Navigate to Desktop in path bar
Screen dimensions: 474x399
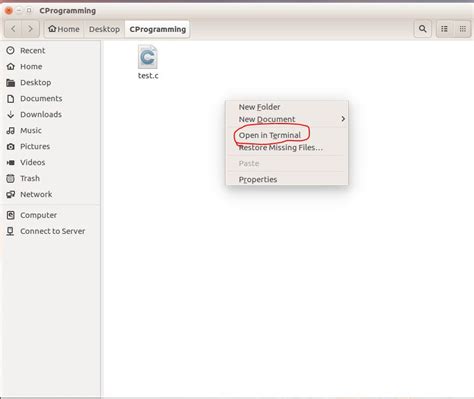pos(104,29)
